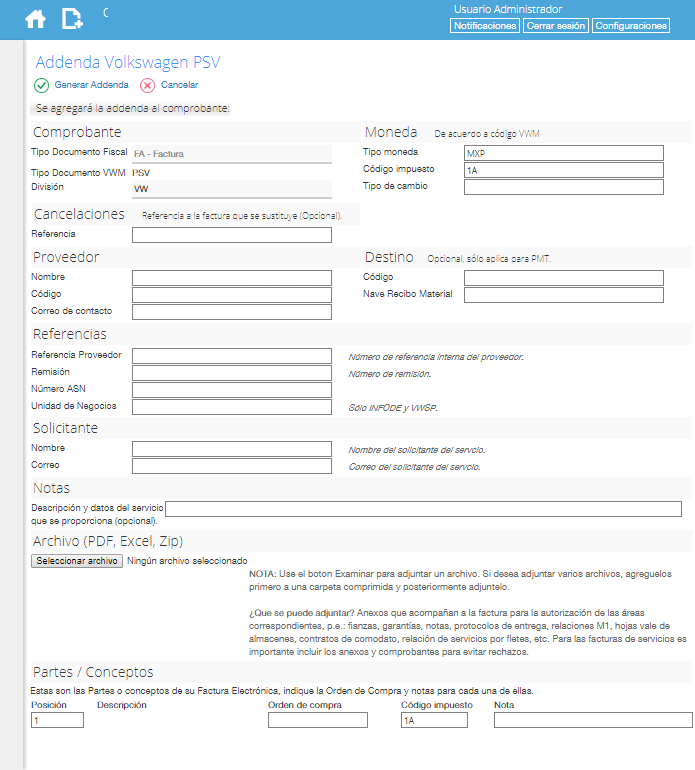Click the Ningún archivo seleccionado text

point(187,561)
